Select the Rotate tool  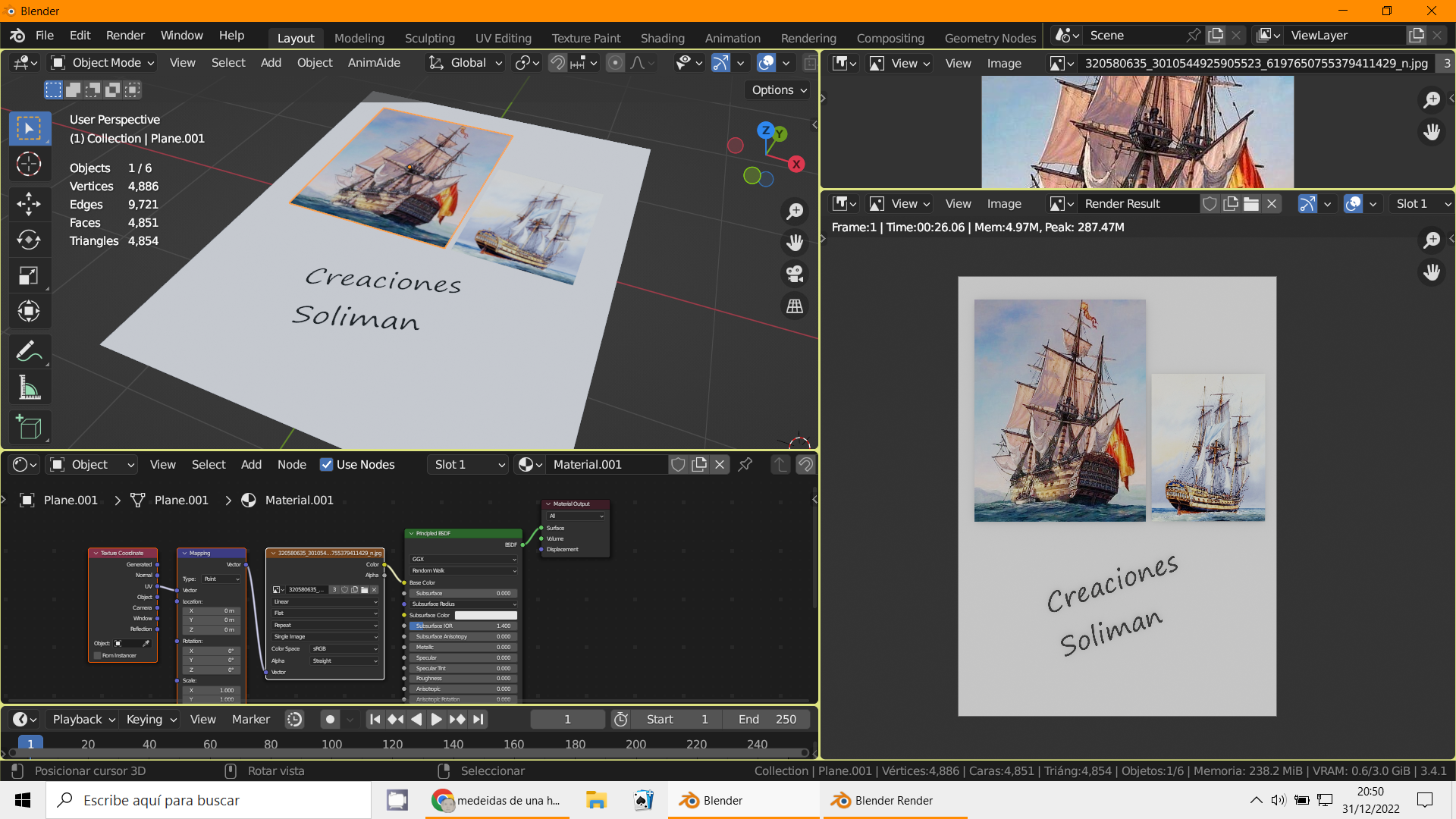29,240
